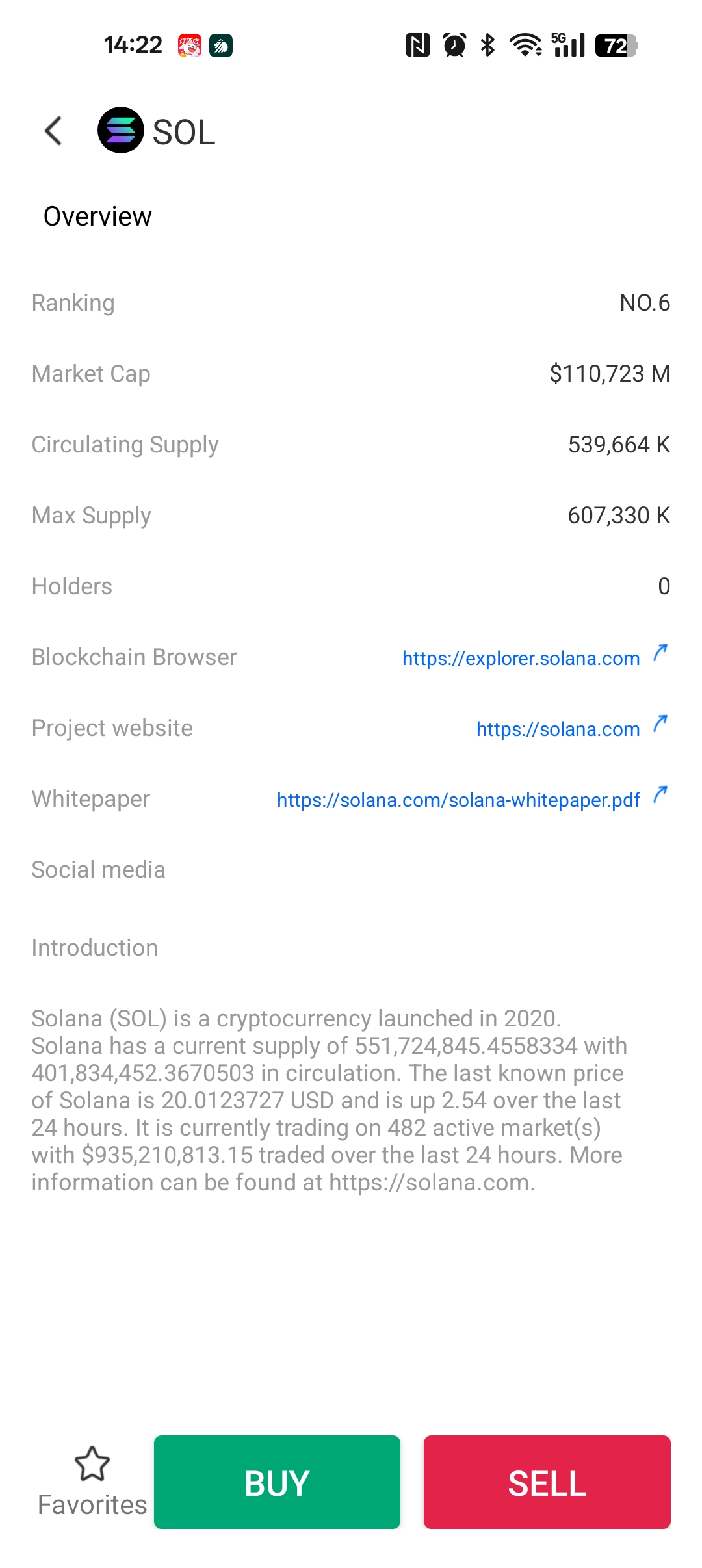This screenshot has height=1568, width=702.
Task: Open external arrow beside the project website link
Action: click(x=660, y=724)
